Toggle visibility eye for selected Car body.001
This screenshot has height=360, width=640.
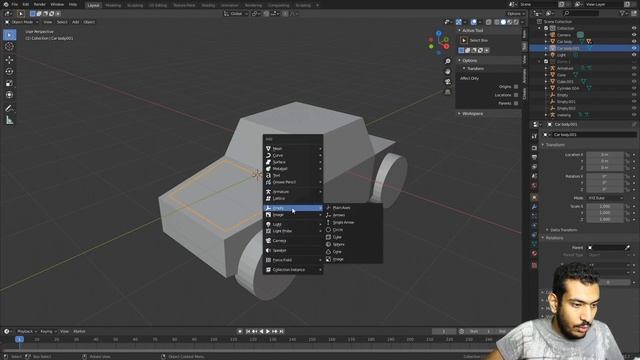(634, 48)
